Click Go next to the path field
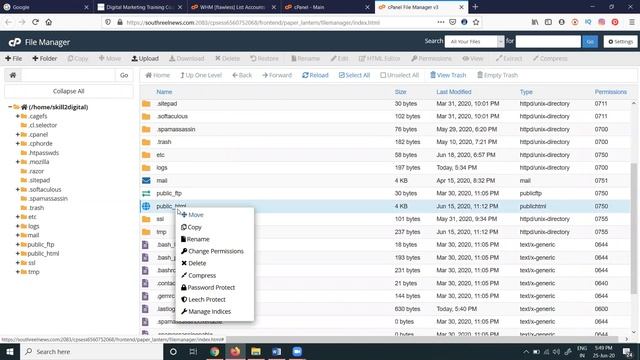The height and width of the screenshot is (360, 640). pyautogui.click(x=124, y=75)
